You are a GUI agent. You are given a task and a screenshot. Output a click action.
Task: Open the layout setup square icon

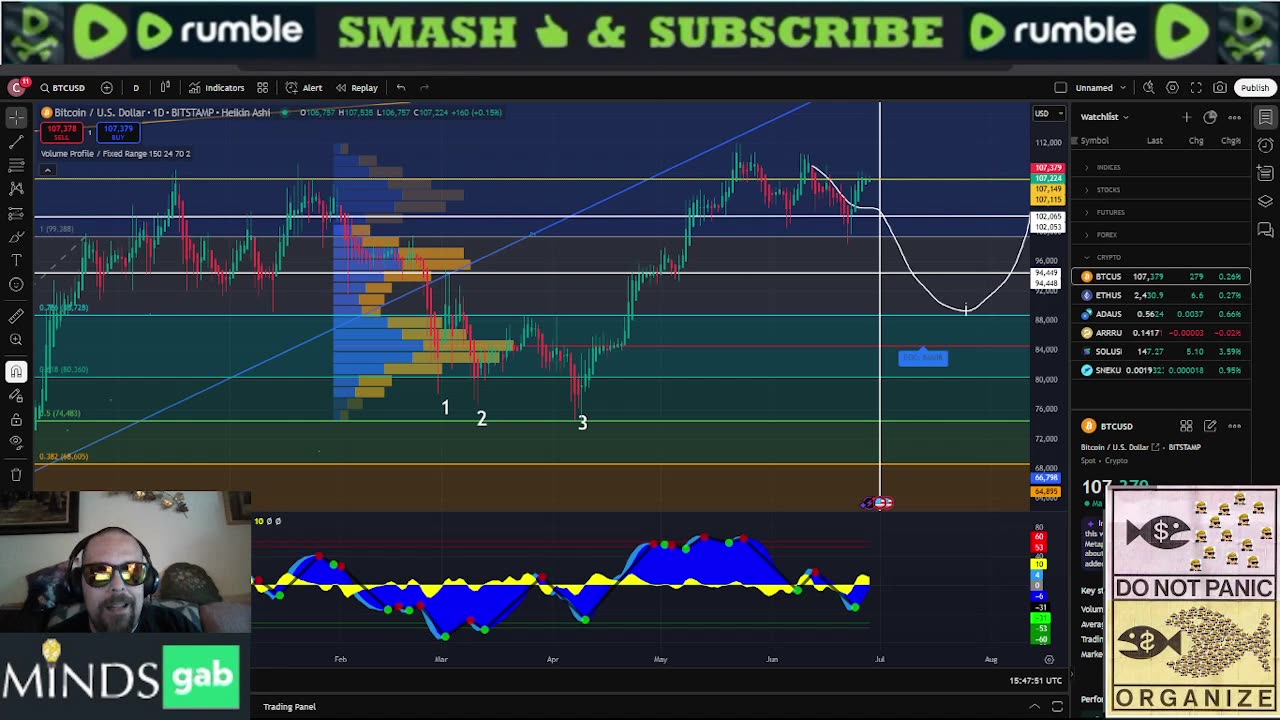pyautogui.click(x=1061, y=88)
